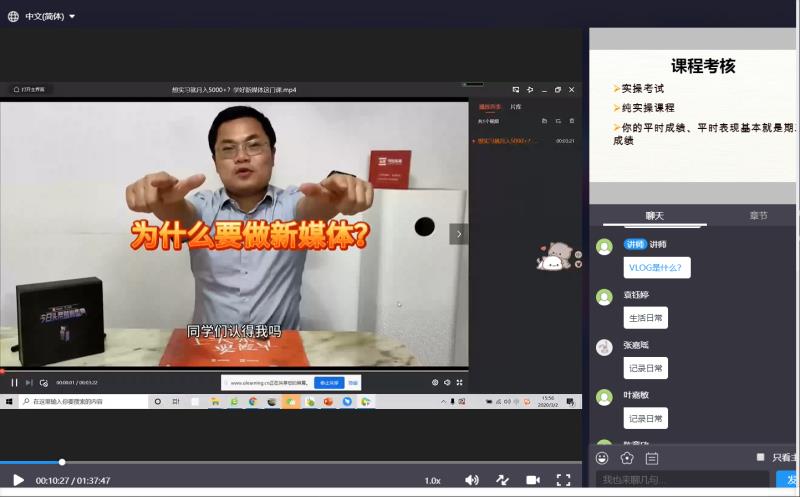Image resolution: width=800 pixels, height=497 pixels.
Task: Open the emoji smiley picker
Action: (602, 458)
